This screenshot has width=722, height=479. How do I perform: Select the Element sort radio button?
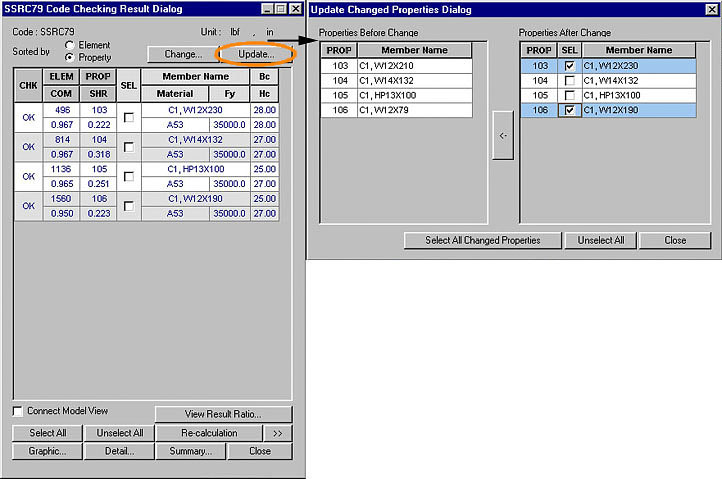pyautogui.click(x=69, y=45)
